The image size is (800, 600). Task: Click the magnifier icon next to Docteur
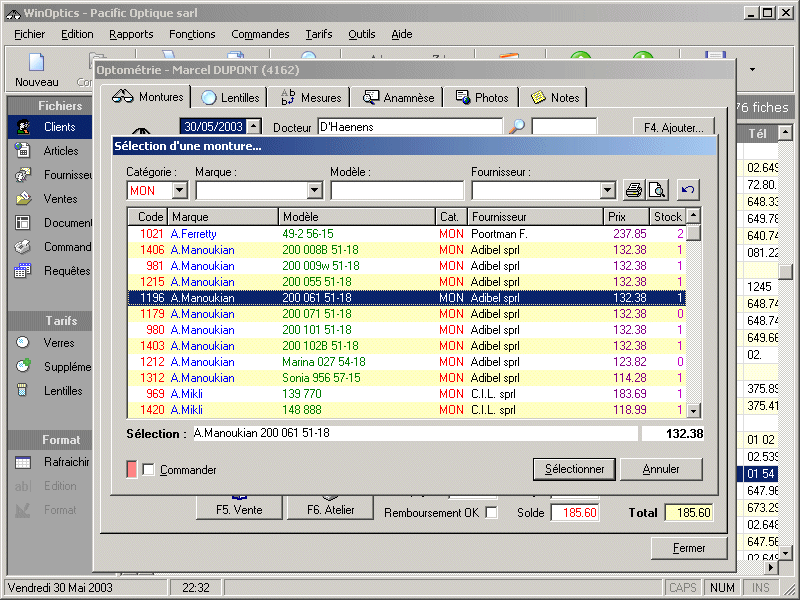516,127
